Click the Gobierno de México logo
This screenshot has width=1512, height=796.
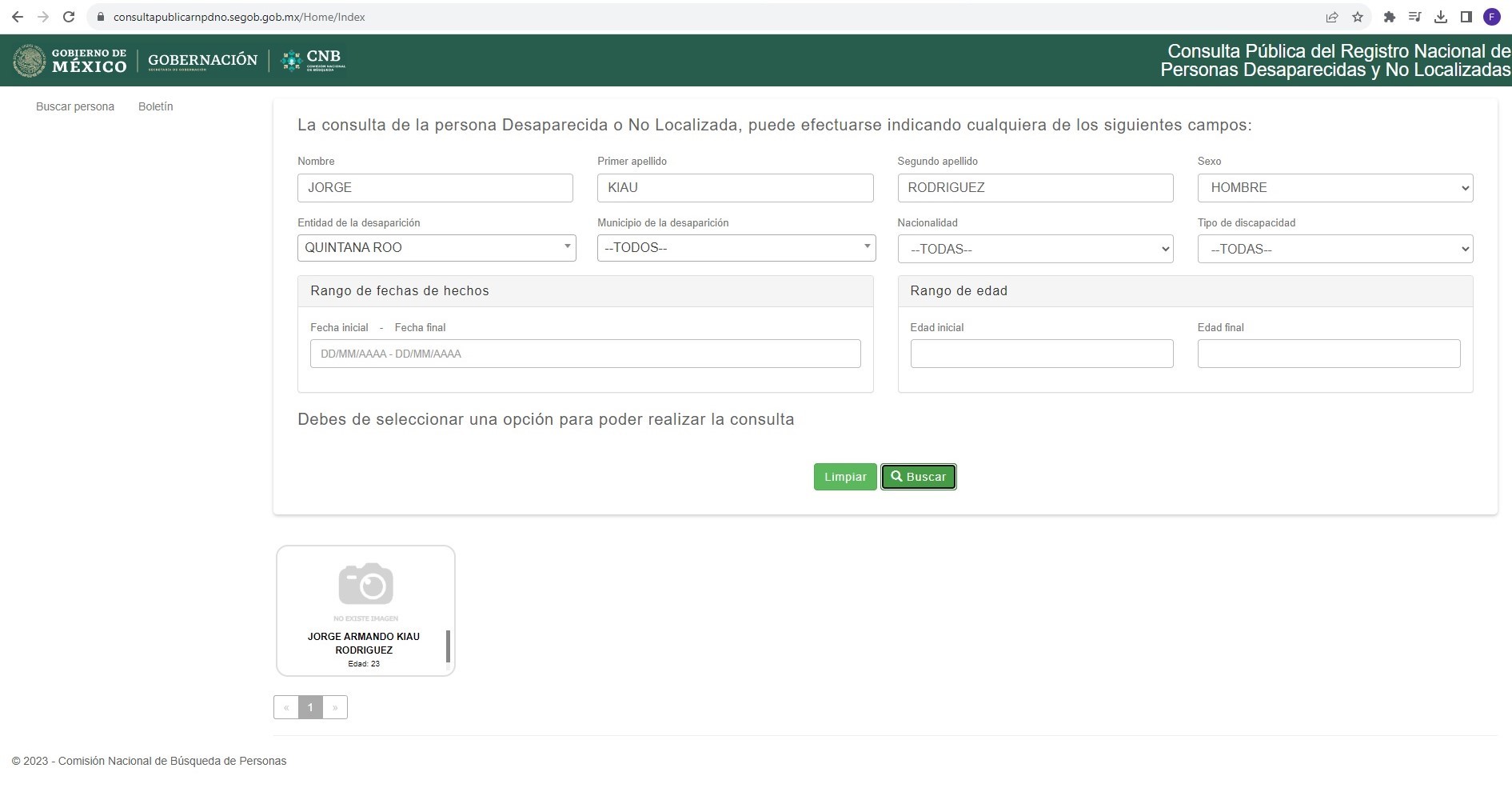click(x=70, y=61)
